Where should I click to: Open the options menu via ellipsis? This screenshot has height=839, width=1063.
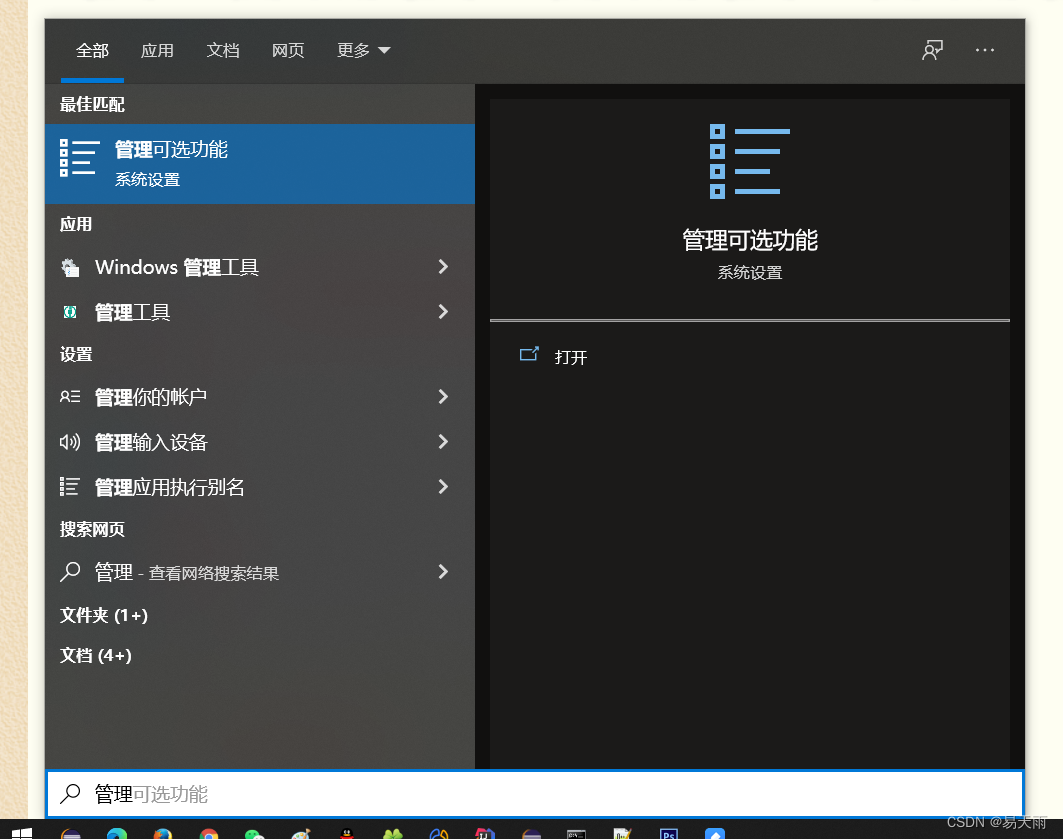click(985, 50)
